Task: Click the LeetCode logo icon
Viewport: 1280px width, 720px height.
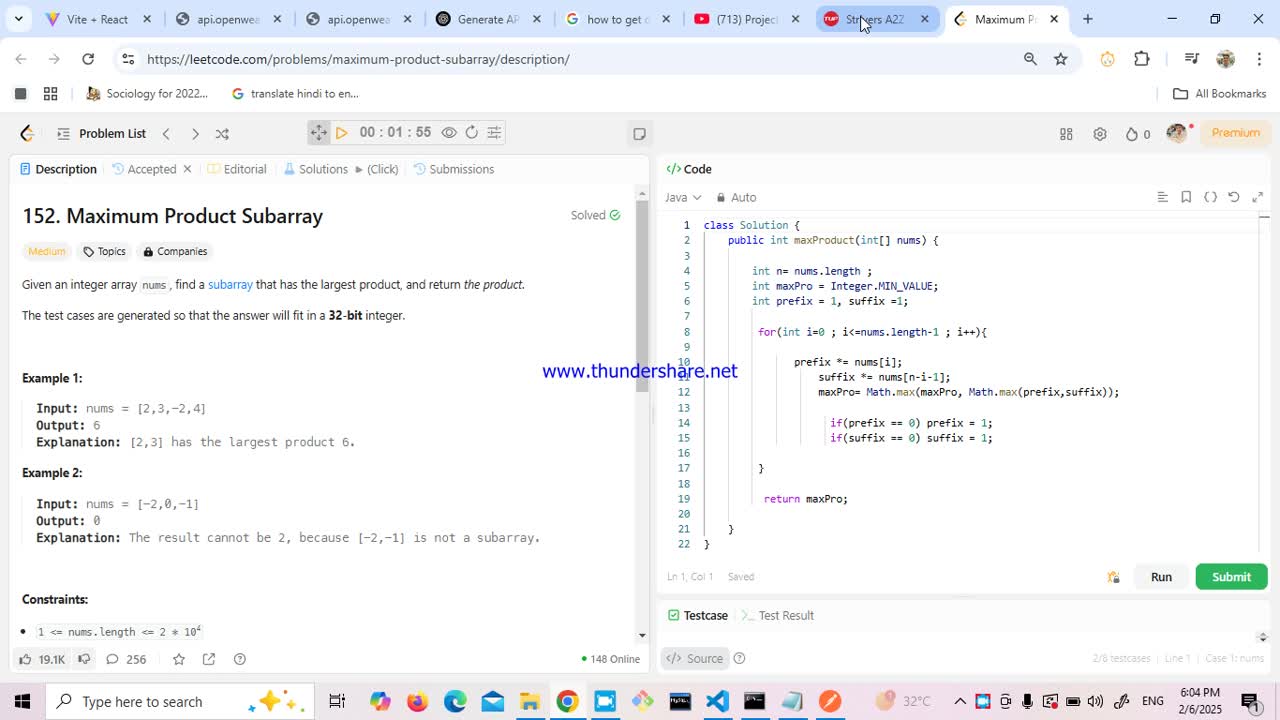Action: pyautogui.click(x=27, y=133)
